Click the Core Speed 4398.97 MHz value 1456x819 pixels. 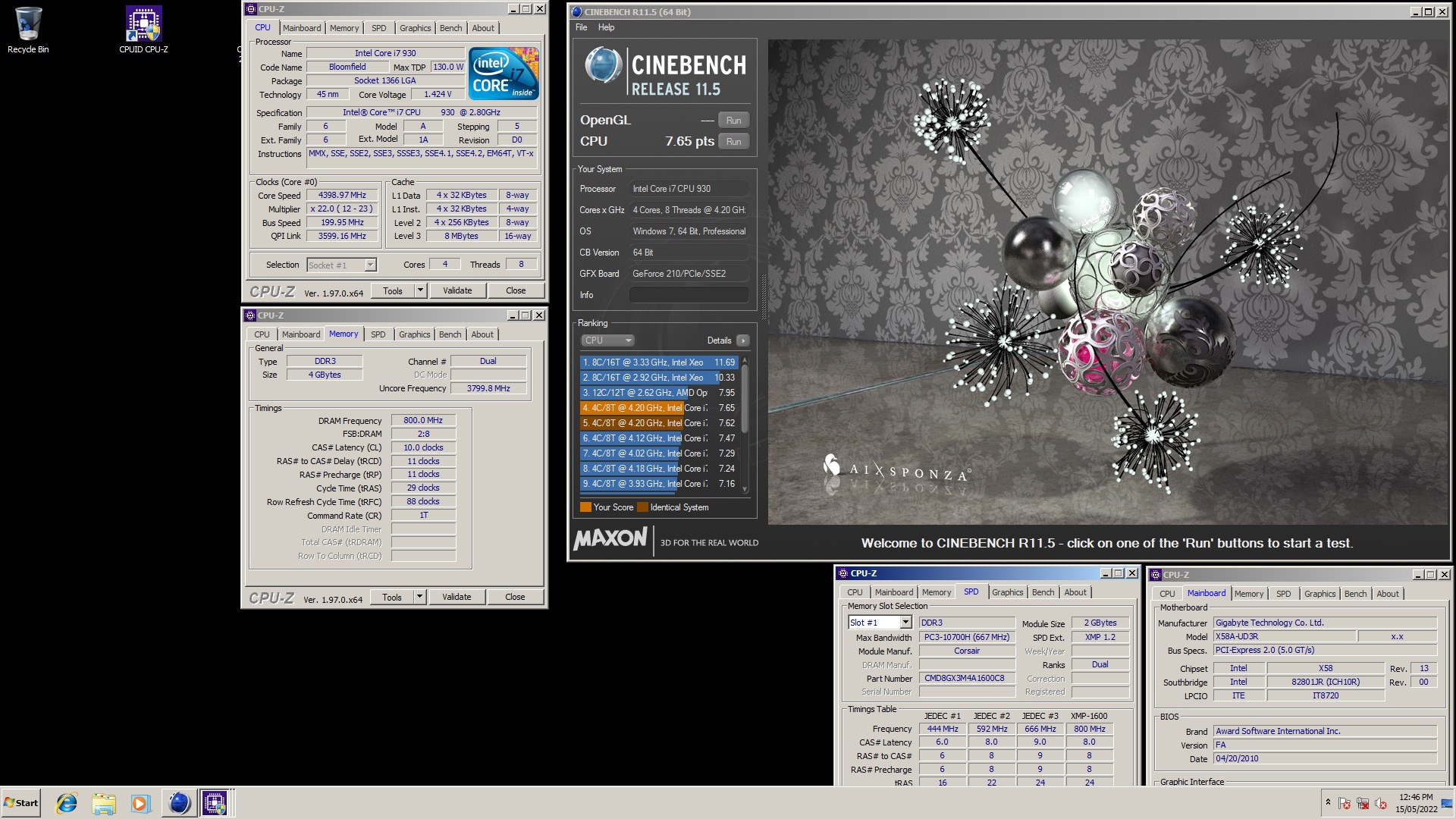tap(342, 195)
